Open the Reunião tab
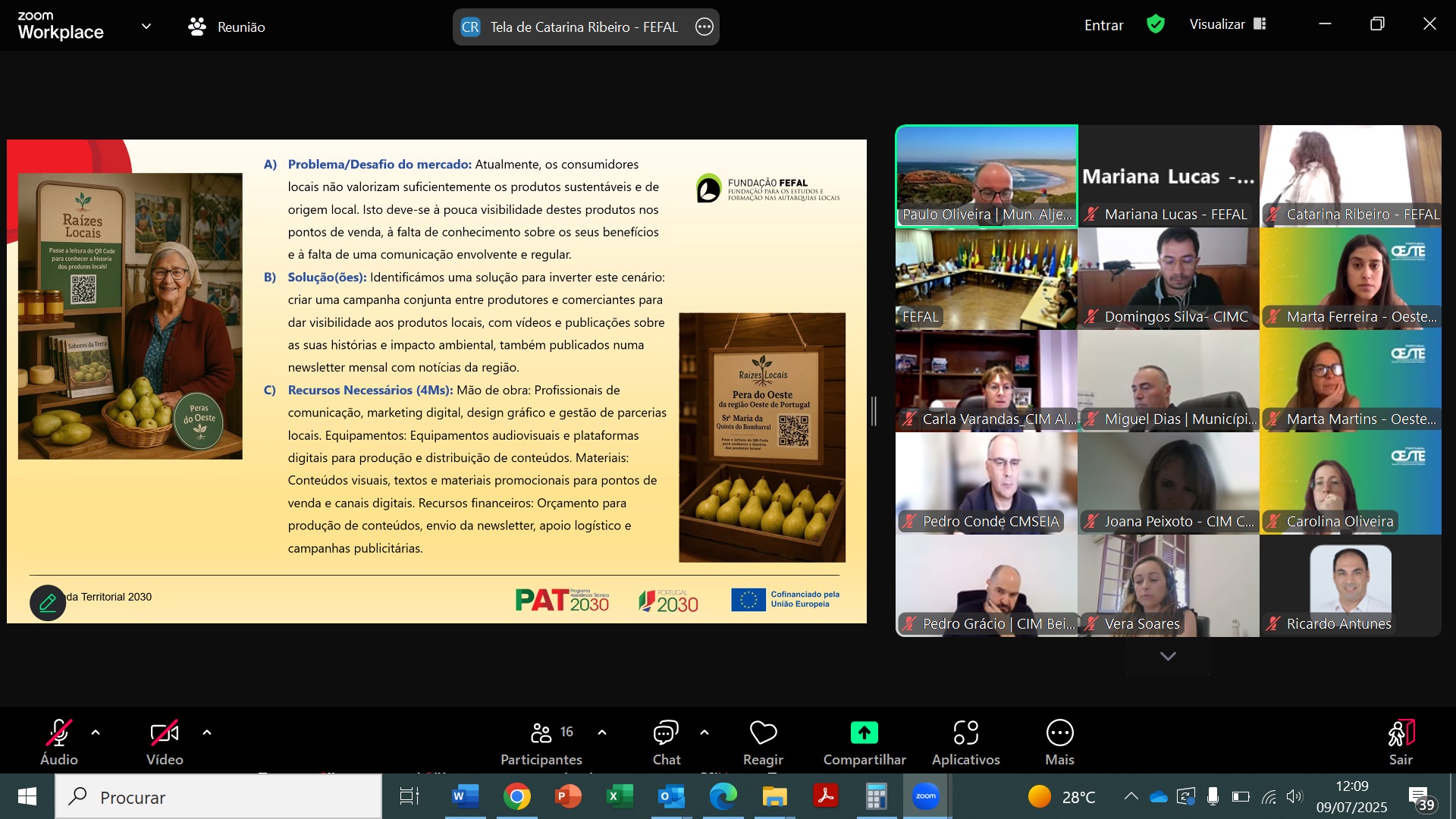Image resolution: width=1456 pixels, height=819 pixels. [227, 27]
